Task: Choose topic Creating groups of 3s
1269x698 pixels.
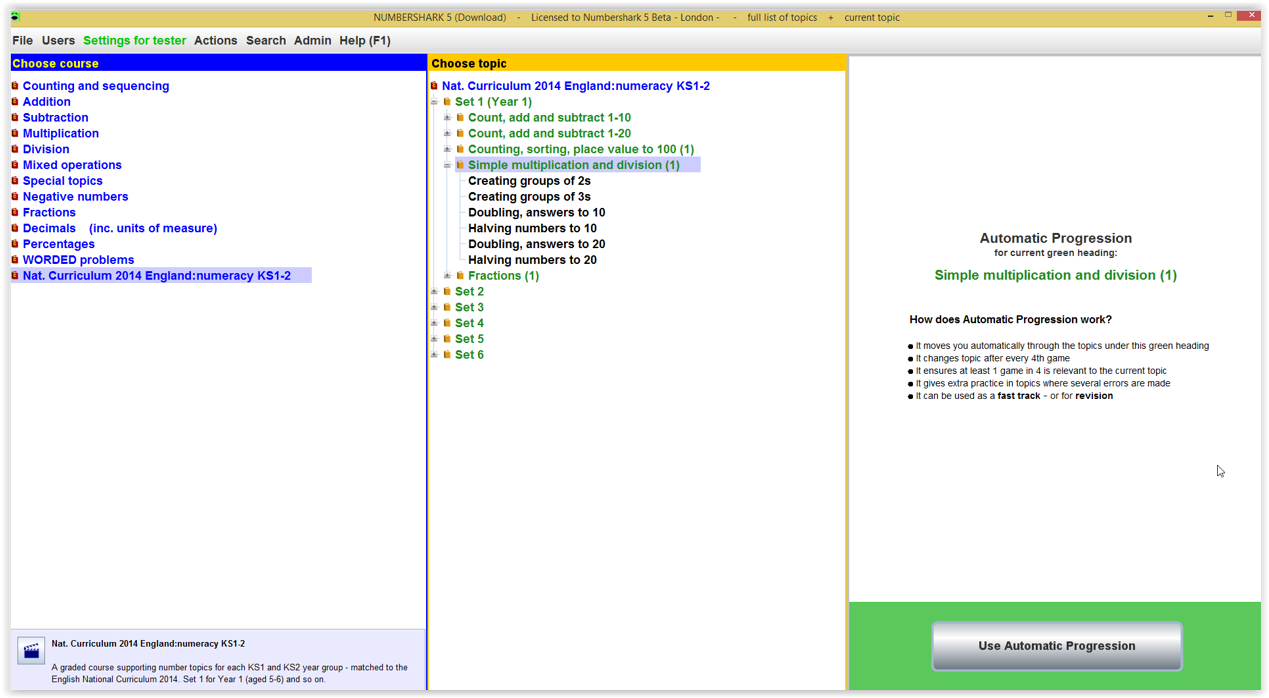Action: (x=529, y=197)
